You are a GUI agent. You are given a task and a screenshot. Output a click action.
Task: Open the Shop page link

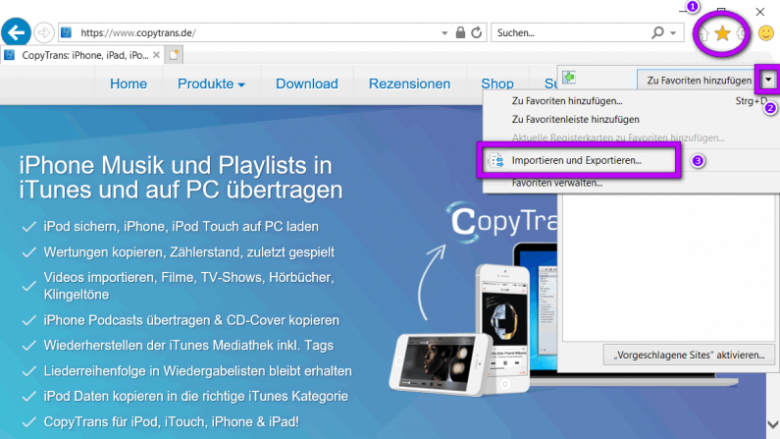click(497, 84)
